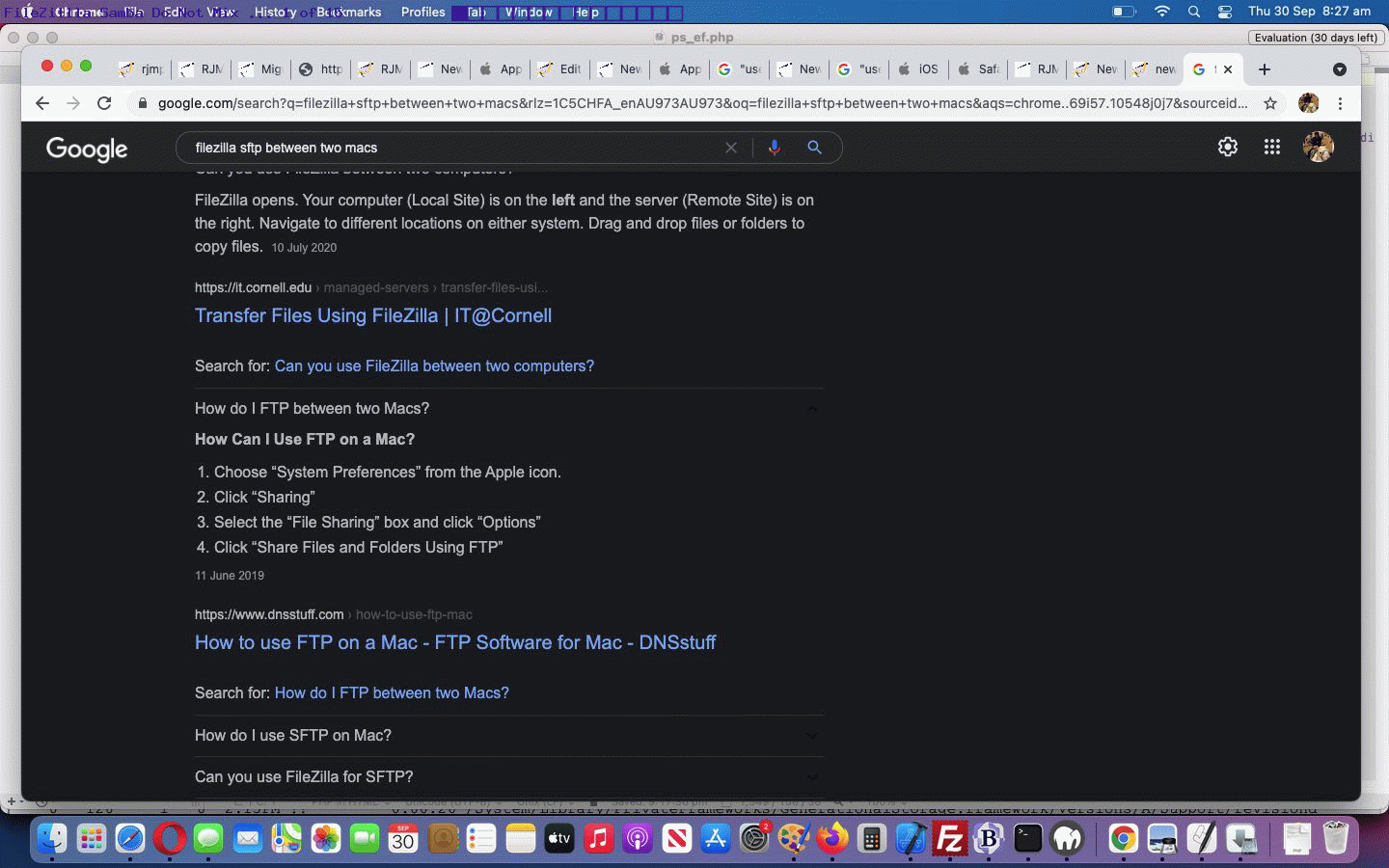Image resolution: width=1389 pixels, height=868 pixels.
Task: Open the Bookmarks menu
Action: point(349,13)
